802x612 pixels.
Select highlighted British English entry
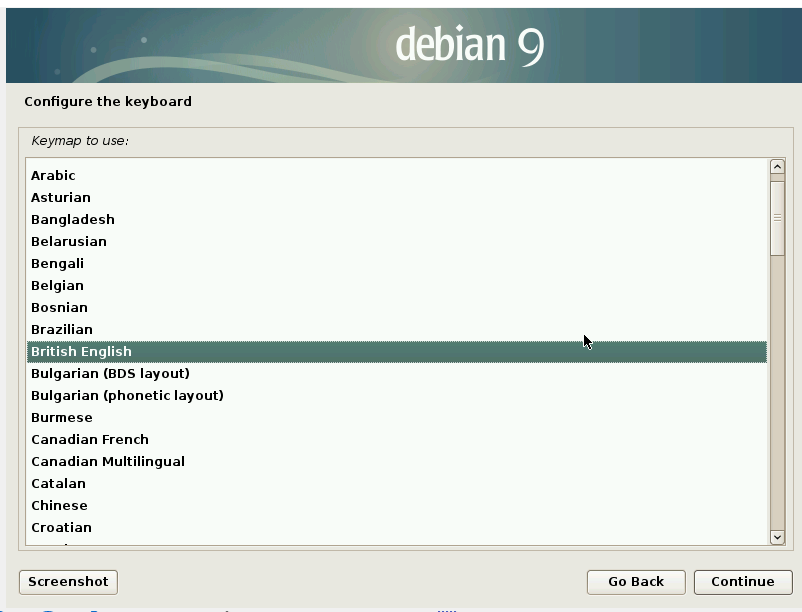[x=81, y=352]
